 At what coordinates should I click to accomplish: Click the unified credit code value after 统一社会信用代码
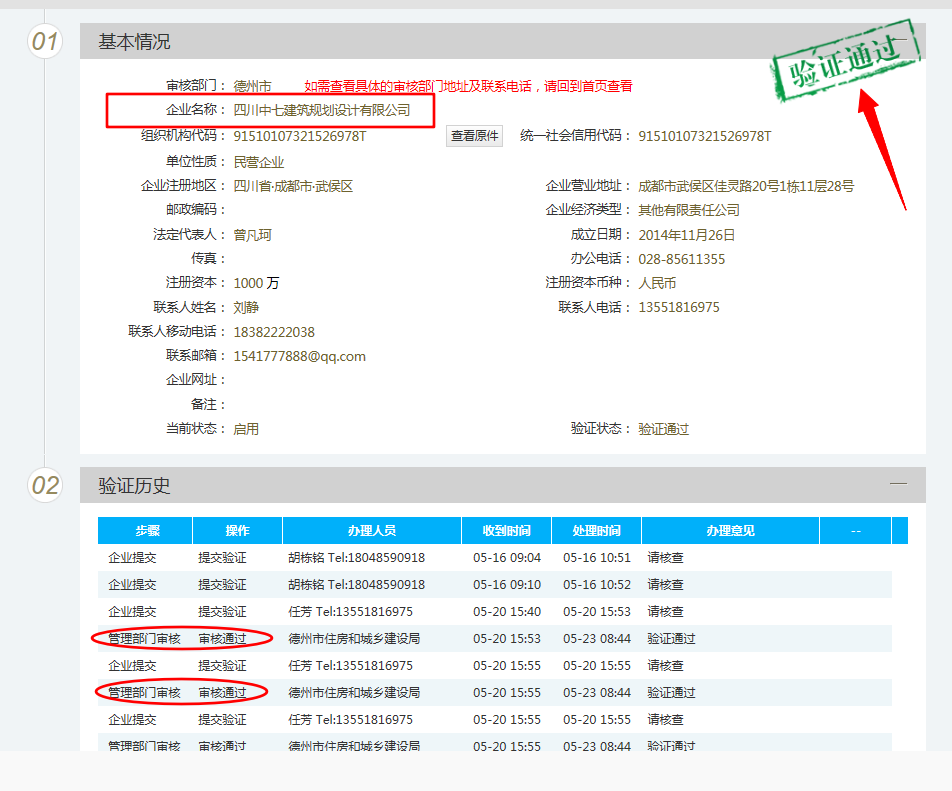coord(704,137)
